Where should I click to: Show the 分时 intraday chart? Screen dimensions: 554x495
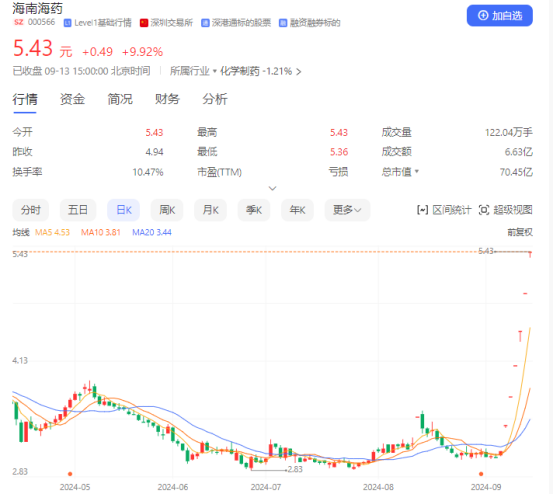tap(31, 210)
